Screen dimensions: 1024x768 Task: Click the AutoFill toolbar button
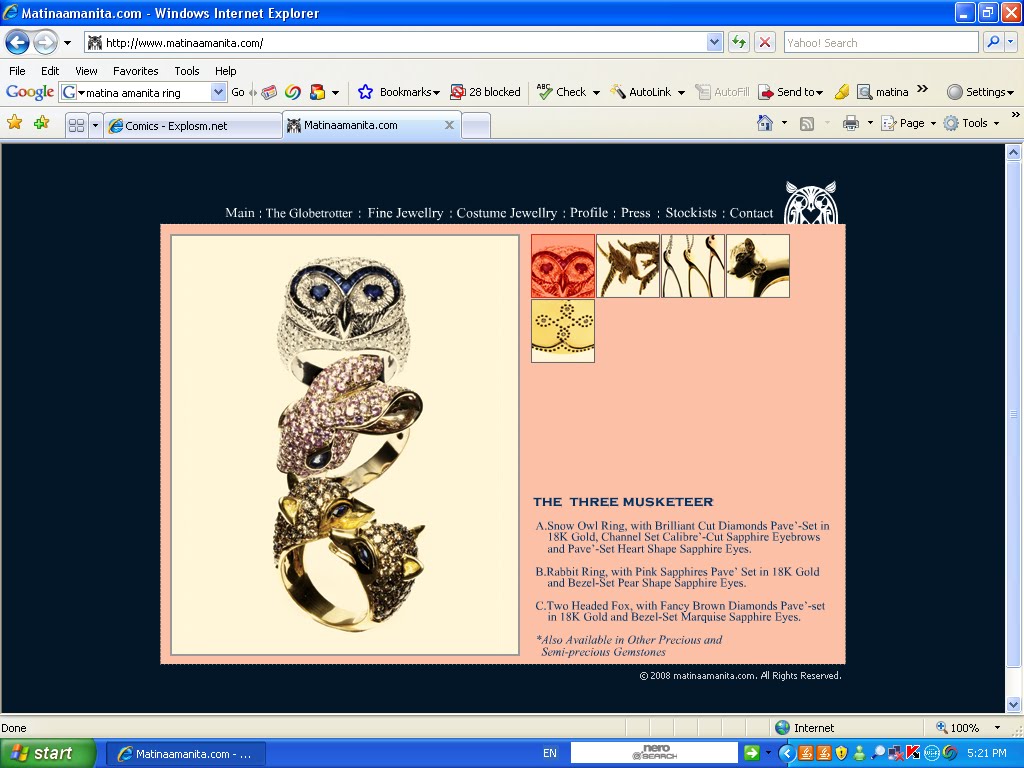722,92
